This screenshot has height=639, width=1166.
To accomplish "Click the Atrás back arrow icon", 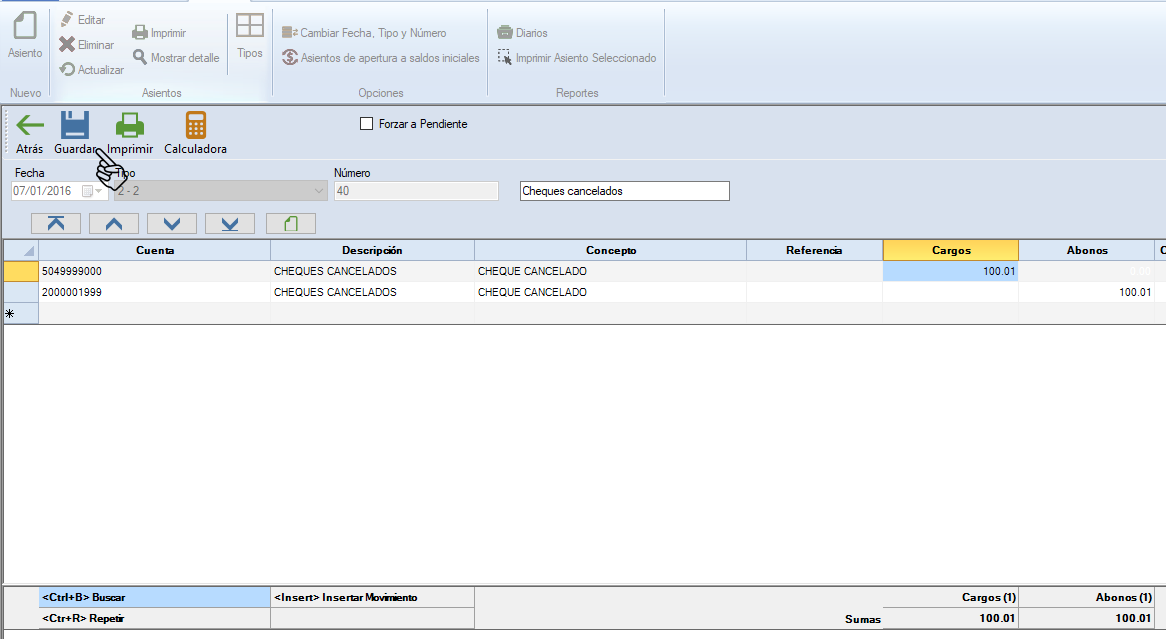I will coord(30,126).
